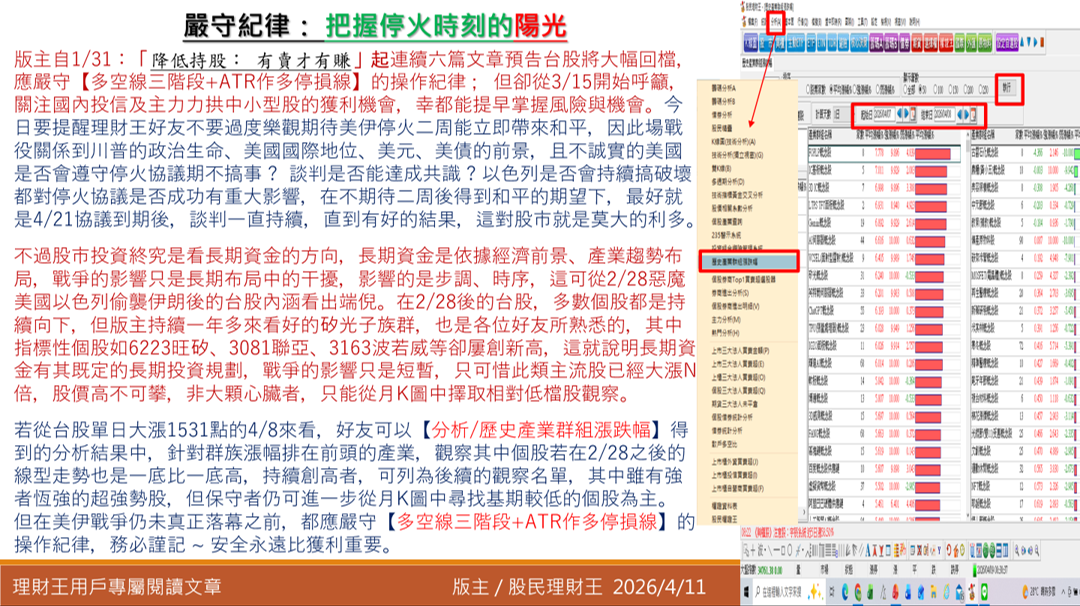Open the 結束日 calendar picker icon

[x=973, y=114]
